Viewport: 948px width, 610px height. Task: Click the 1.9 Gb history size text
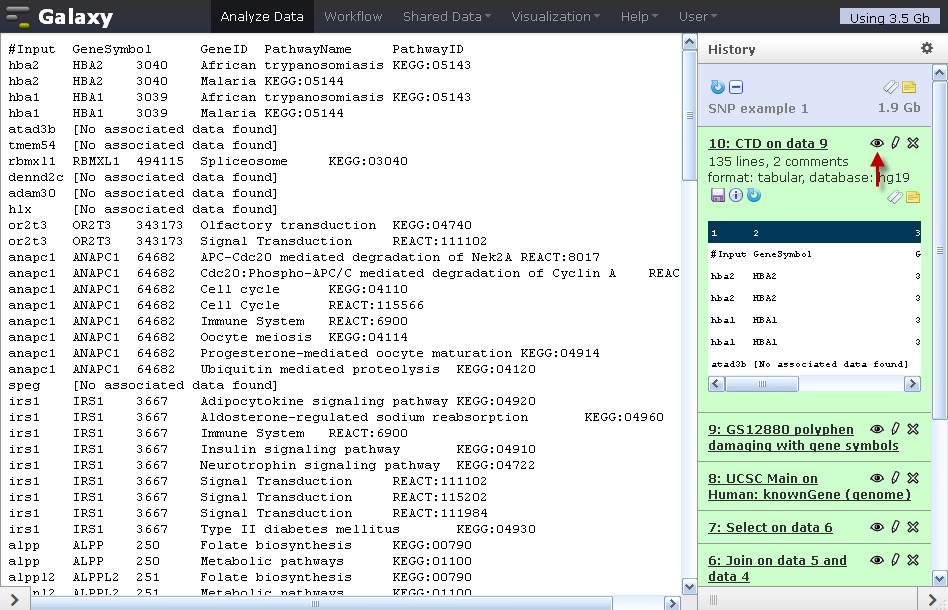(899, 108)
